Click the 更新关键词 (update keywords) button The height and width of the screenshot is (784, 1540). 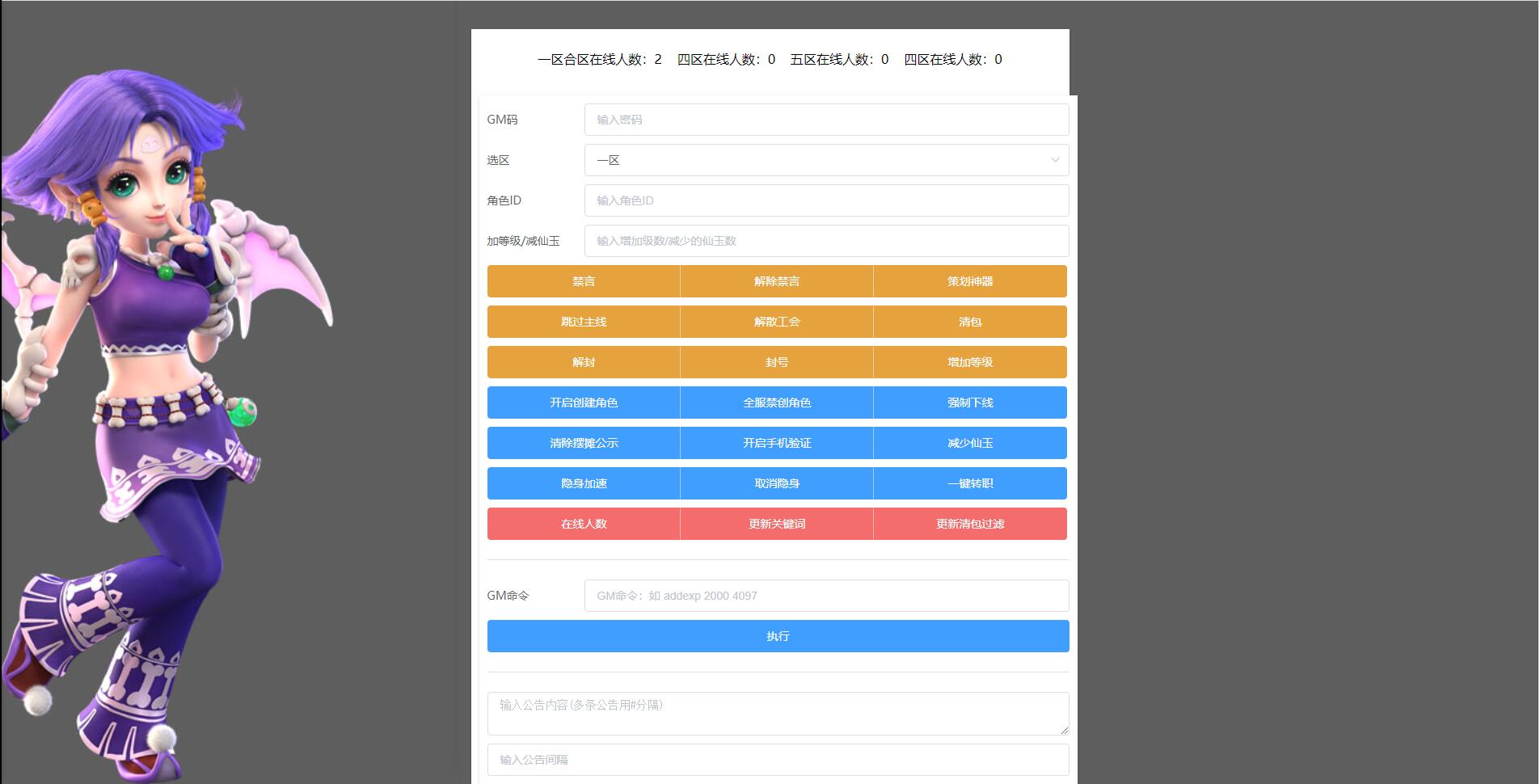tap(777, 523)
